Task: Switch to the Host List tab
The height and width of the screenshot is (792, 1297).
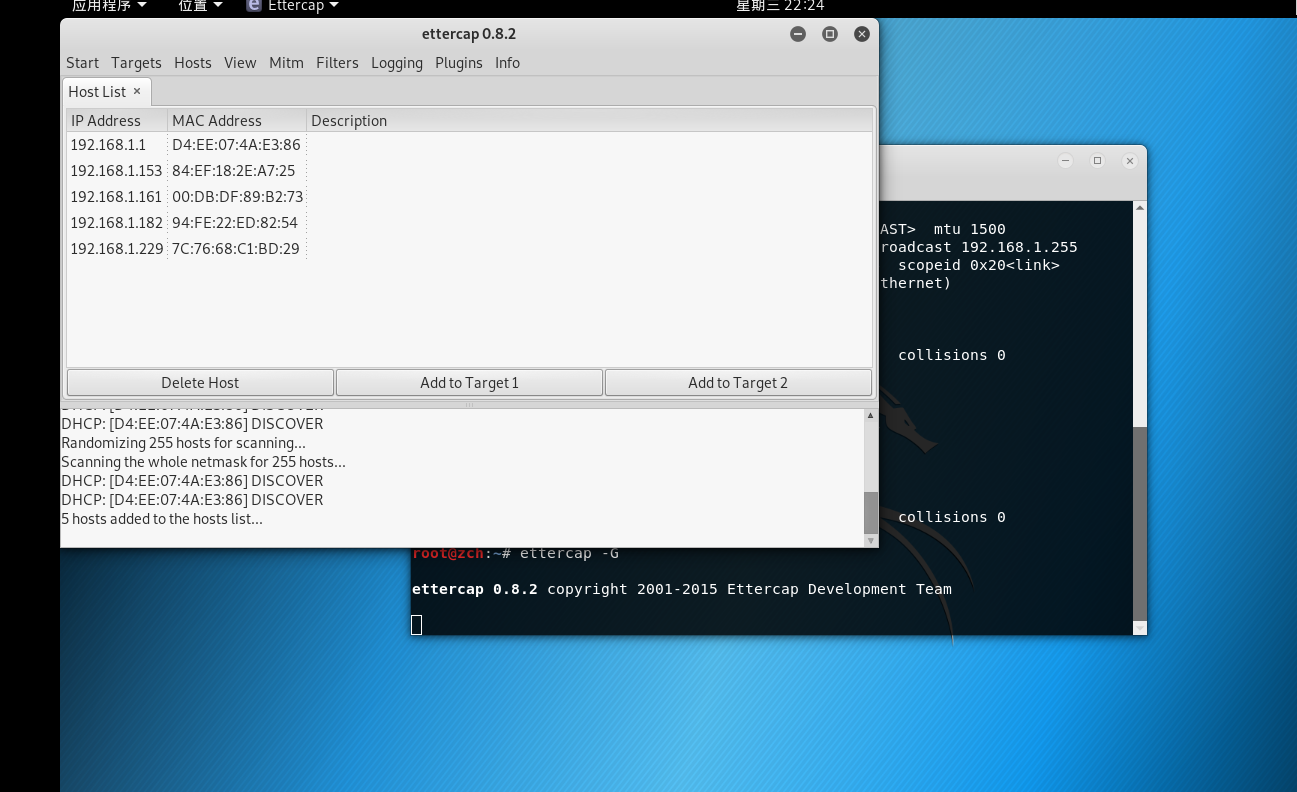Action: tap(97, 91)
